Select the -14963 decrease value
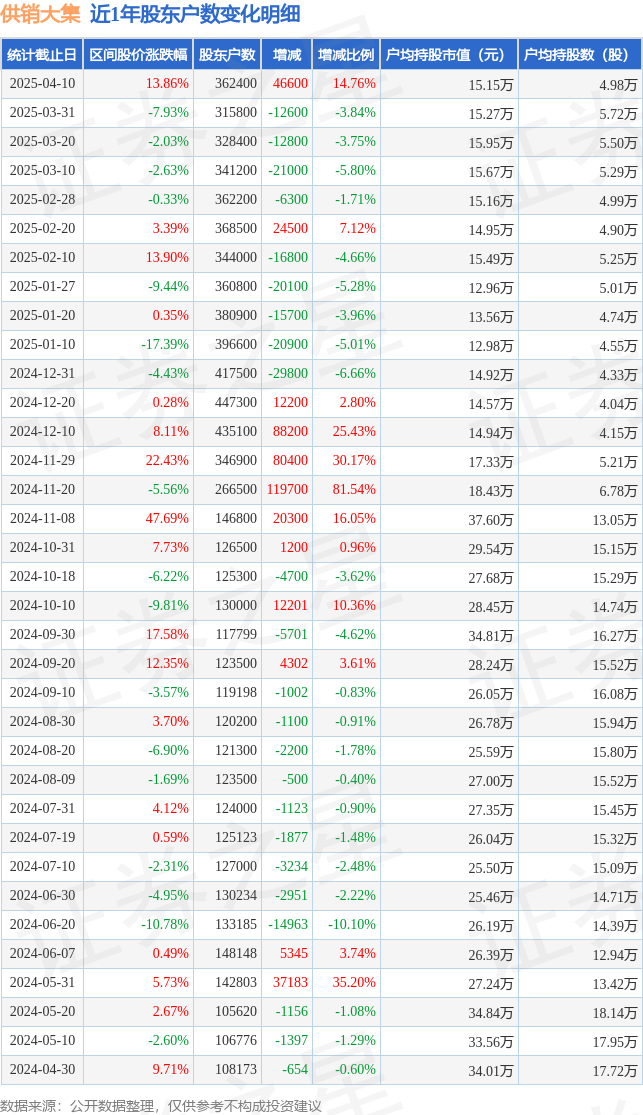This screenshot has height=1115, width=643. pos(289,924)
